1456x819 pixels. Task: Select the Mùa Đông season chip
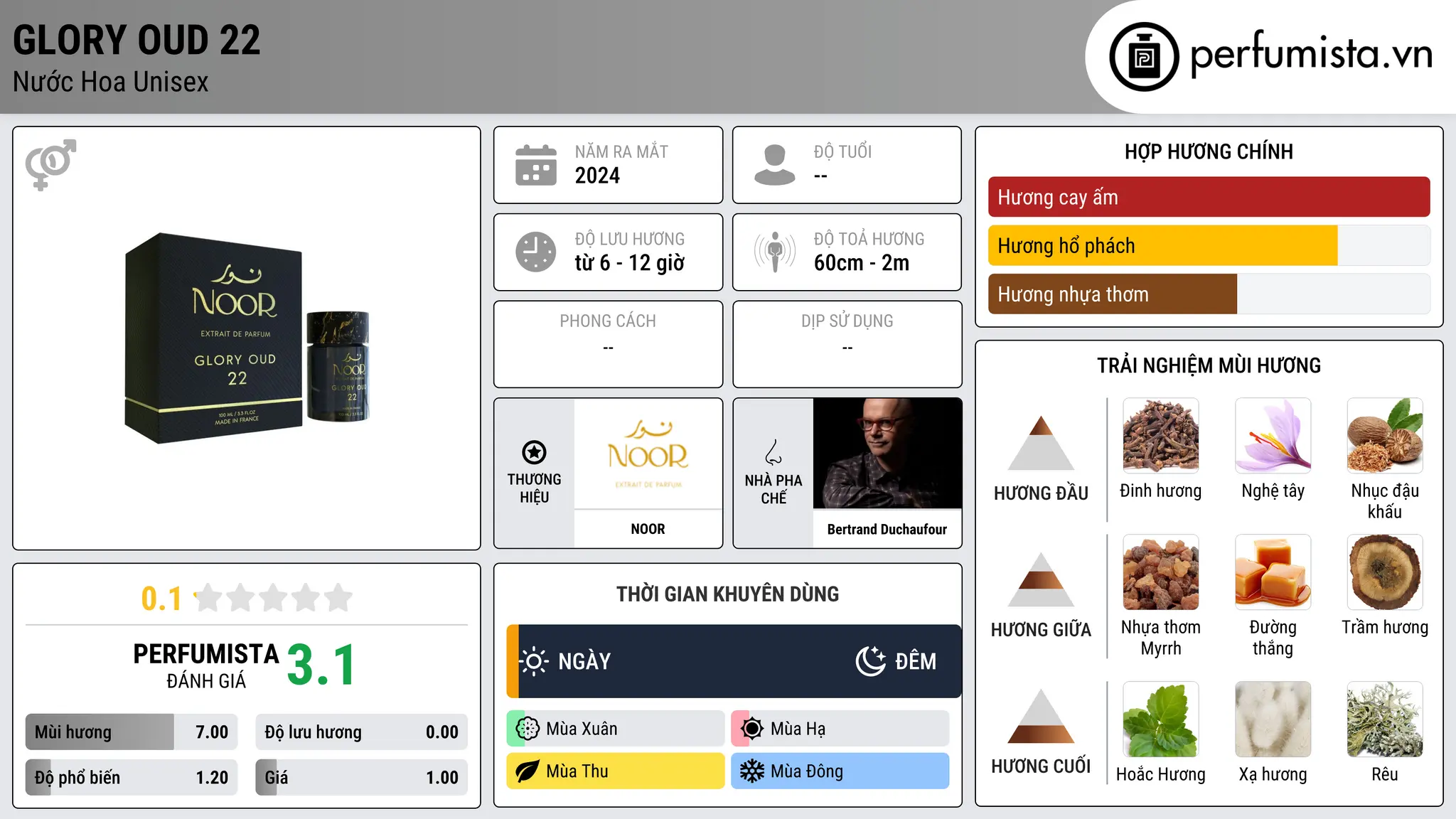tap(840, 771)
